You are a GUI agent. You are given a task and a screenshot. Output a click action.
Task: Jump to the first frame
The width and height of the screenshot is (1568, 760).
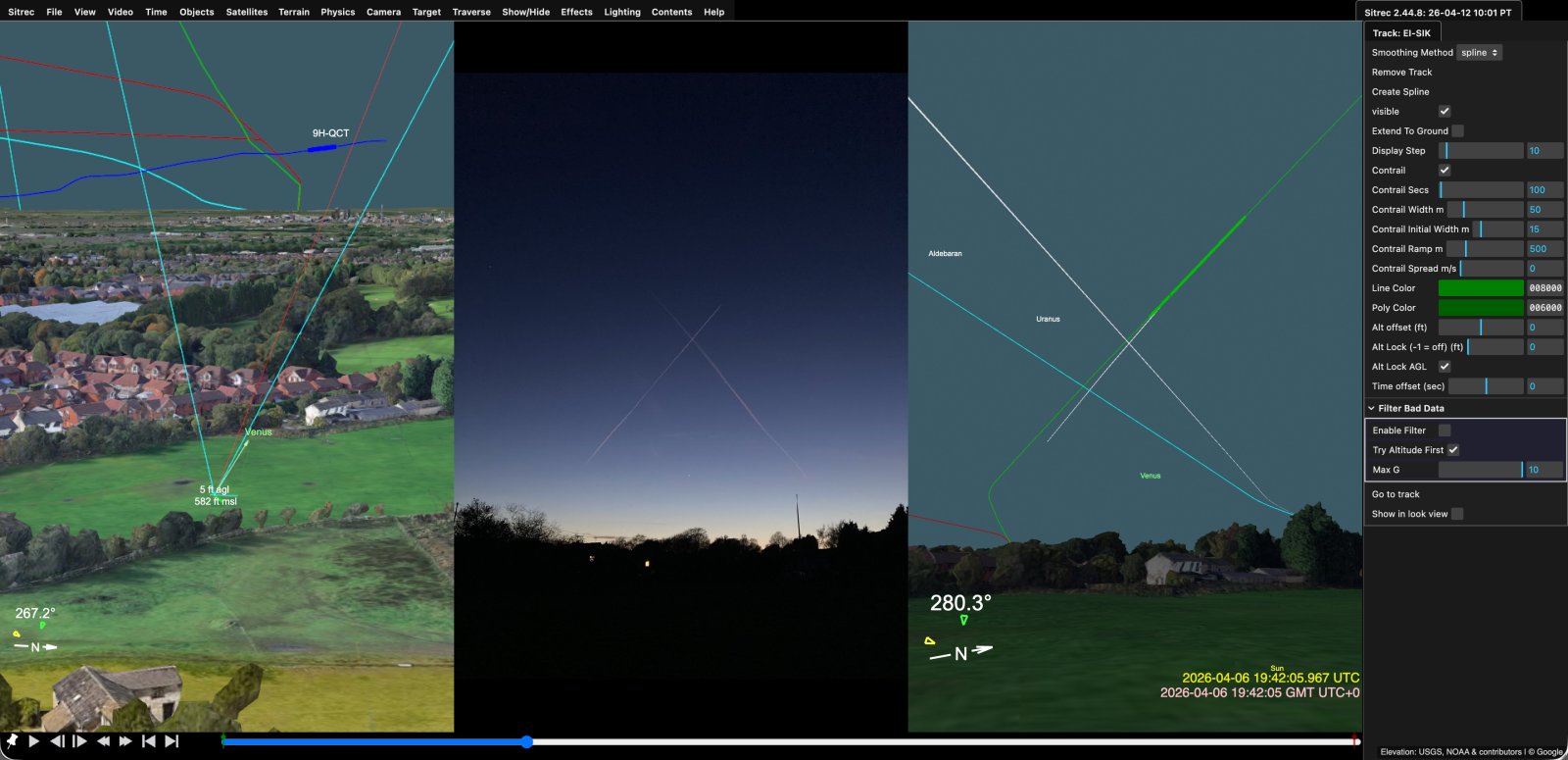[149, 741]
